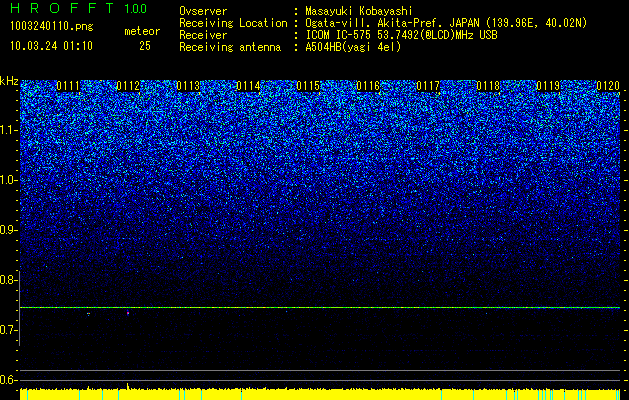Click the faint meteor echo near 0111
The width and height of the screenshot is (629, 400).
tap(88, 314)
